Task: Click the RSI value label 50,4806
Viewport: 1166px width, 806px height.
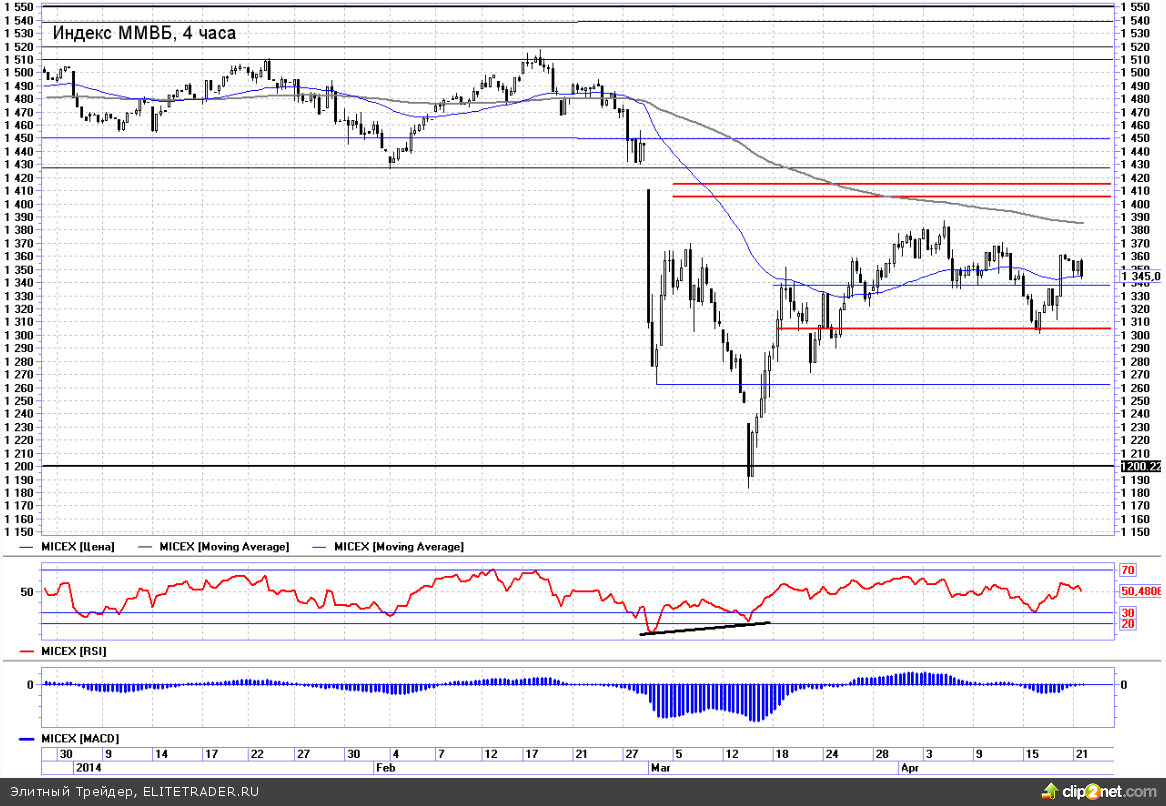Action: [x=1141, y=591]
